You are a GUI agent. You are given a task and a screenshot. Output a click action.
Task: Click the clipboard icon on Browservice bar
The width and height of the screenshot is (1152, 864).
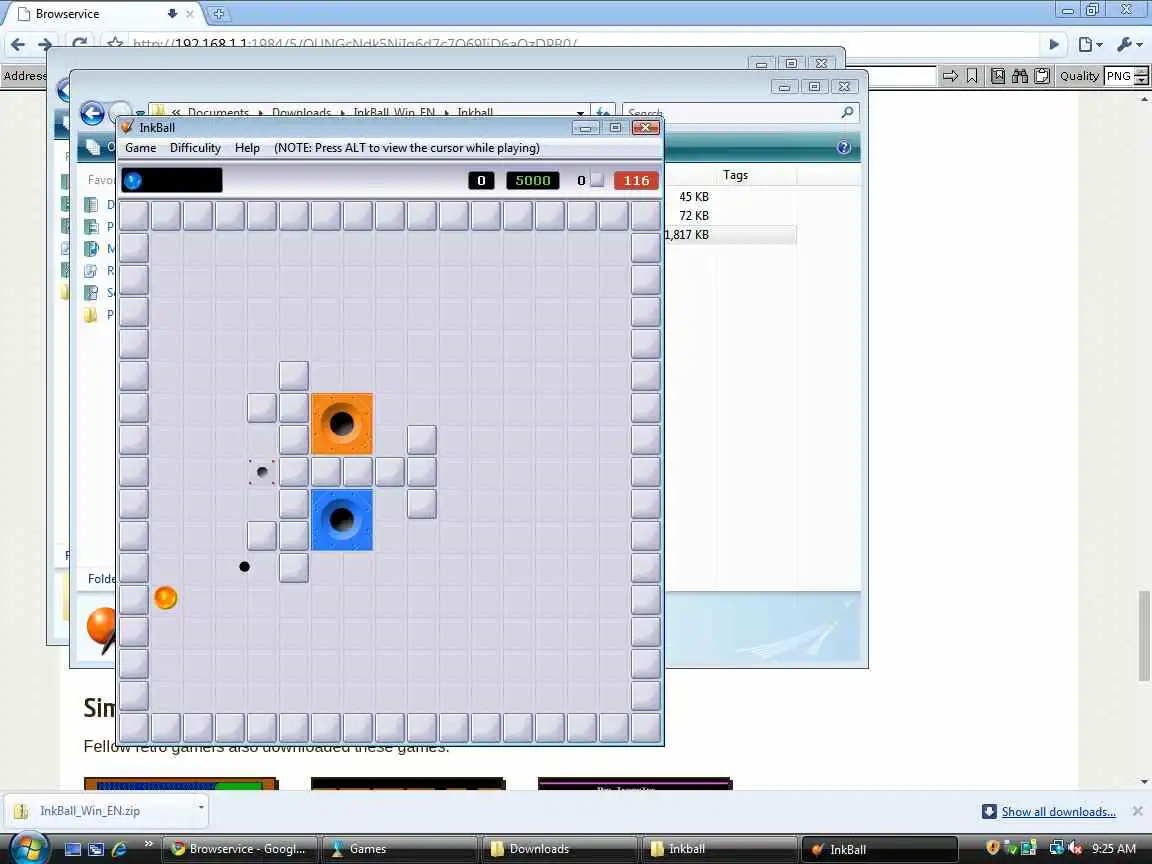pyautogui.click(x=1042, y=76)
